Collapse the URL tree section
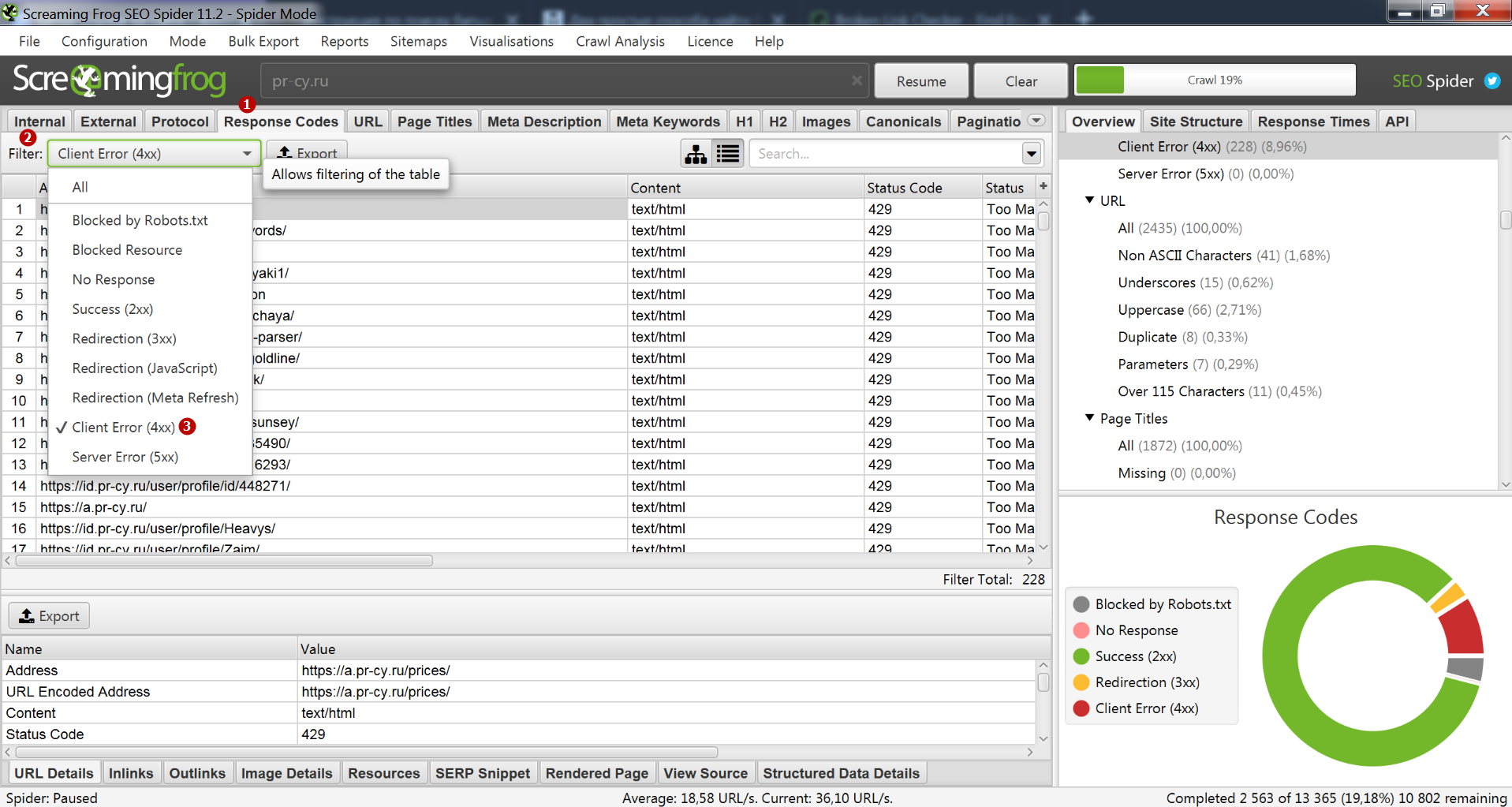 click(1089, 200)
